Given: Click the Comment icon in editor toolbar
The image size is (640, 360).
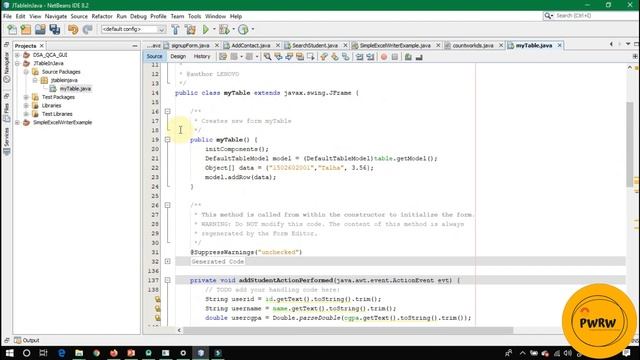Looking at the screenshot, I should click(408, 57).
